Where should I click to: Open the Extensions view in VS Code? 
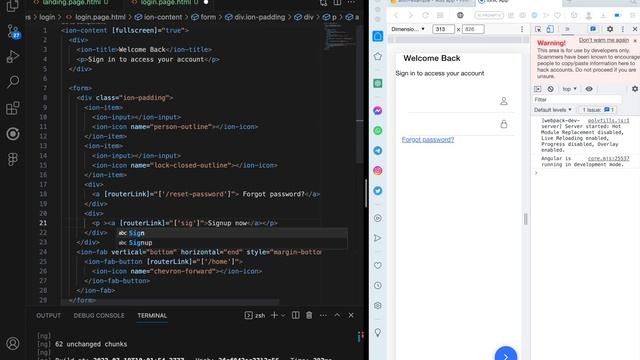click(13, 108)
